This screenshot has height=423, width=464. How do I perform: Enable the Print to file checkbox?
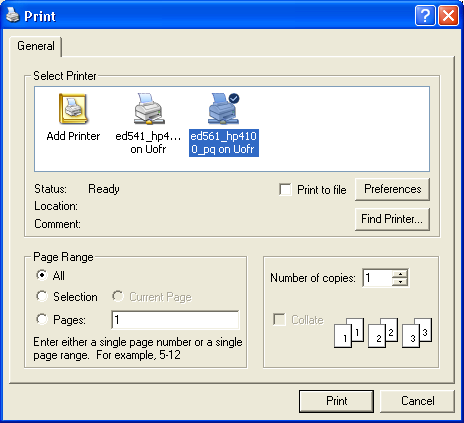point(285,189)
